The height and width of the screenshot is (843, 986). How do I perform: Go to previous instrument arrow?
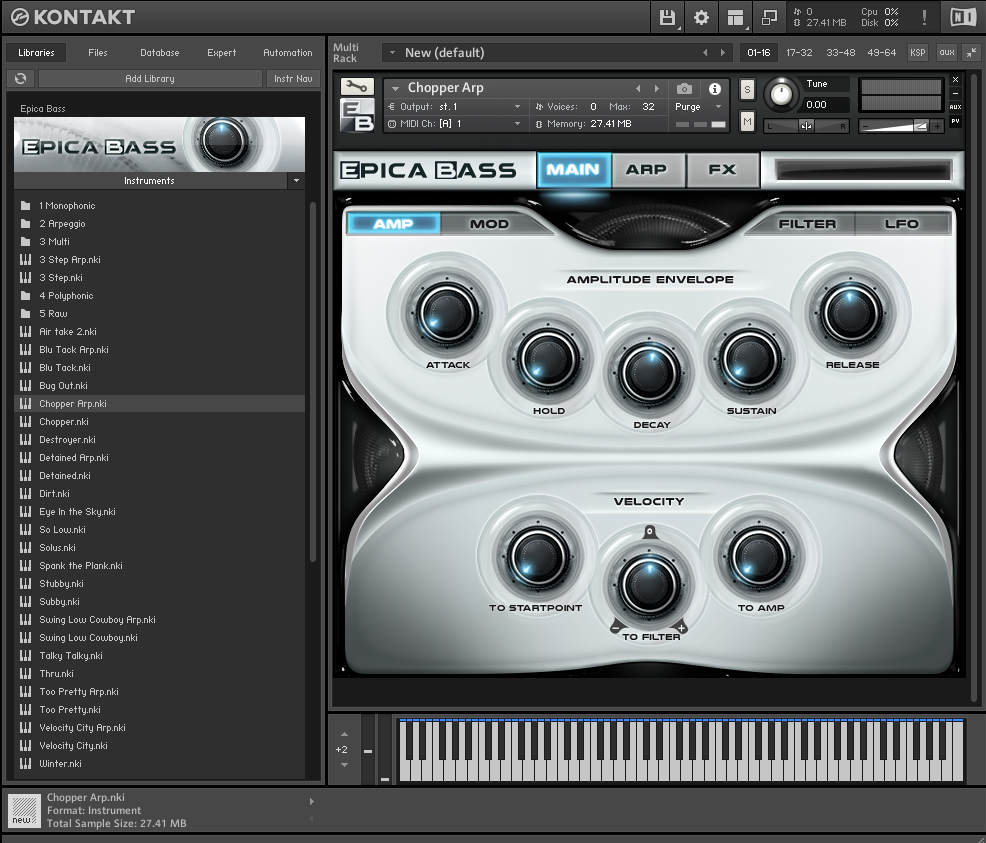tap(638, 89)
